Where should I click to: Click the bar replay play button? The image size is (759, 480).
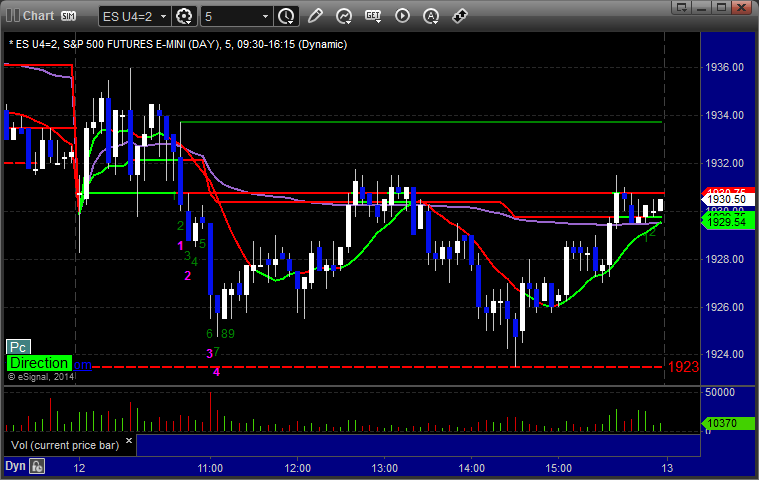(402, 16)
